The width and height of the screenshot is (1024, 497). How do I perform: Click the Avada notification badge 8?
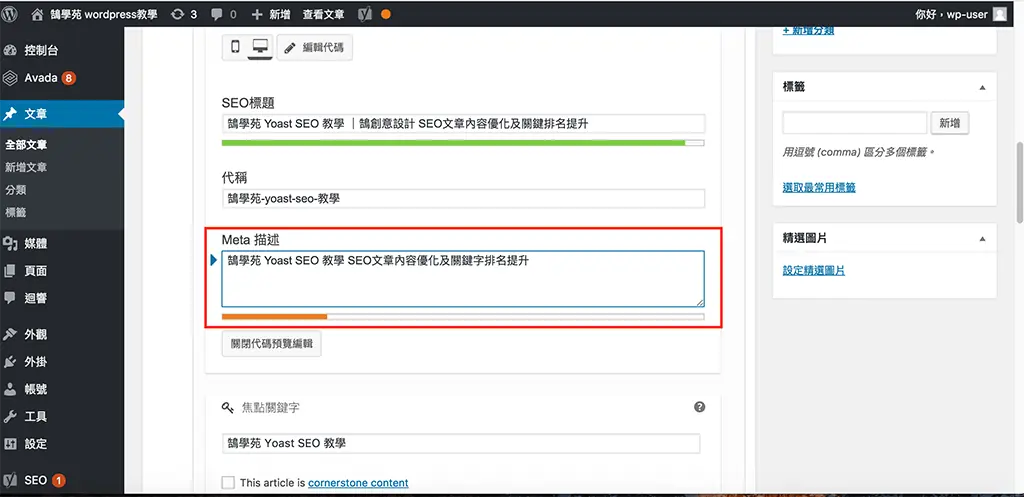pyautogui.click(x=69, y=78)
